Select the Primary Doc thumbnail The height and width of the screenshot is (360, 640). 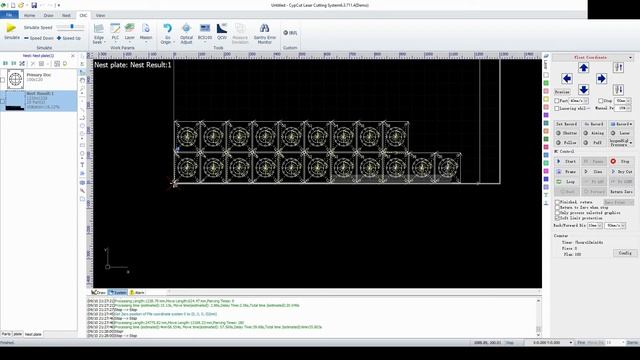point(16,79)
